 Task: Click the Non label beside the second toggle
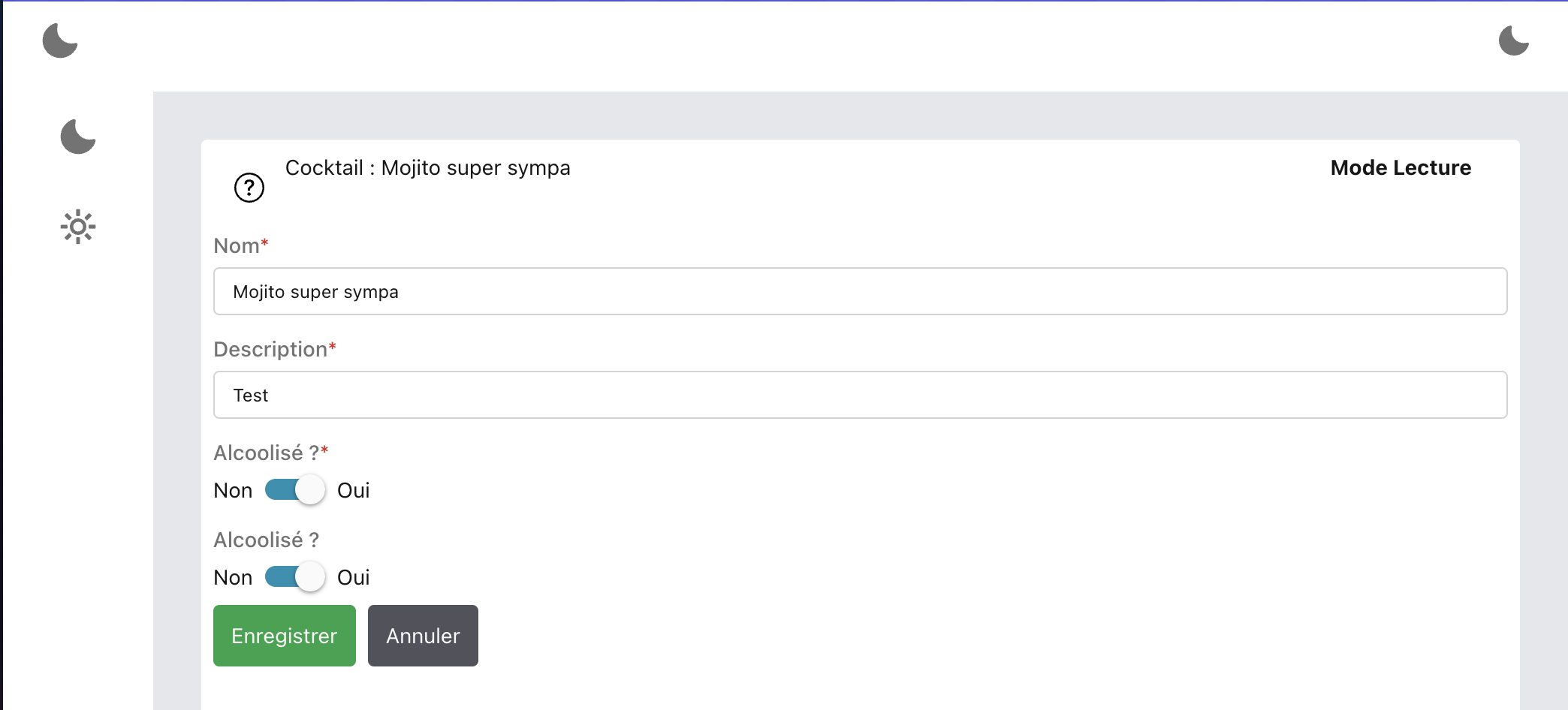pyautogui.click(x=232, y=576)
